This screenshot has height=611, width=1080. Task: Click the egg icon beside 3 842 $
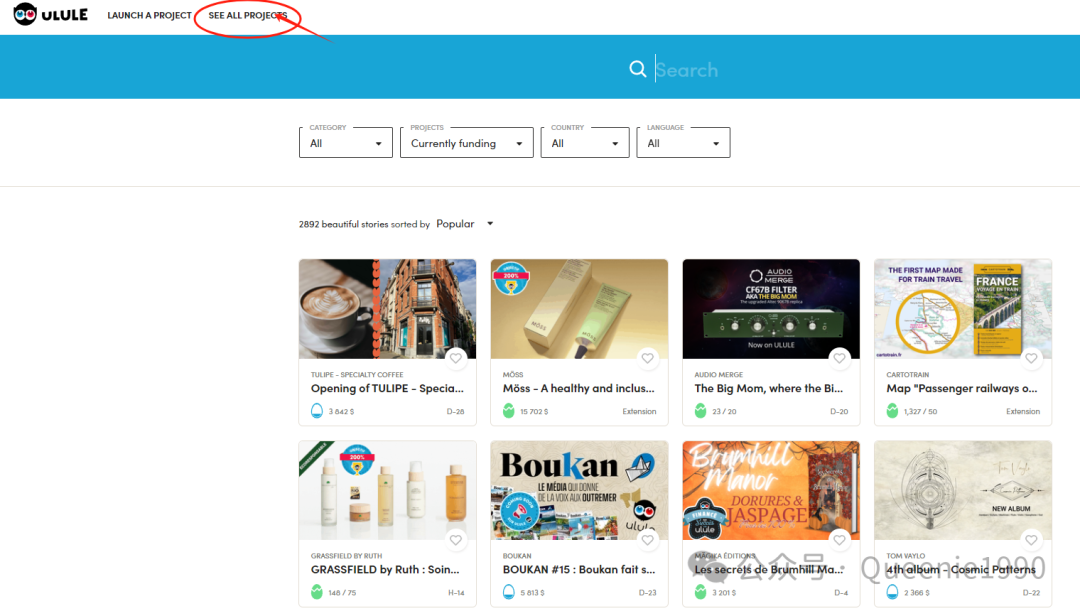click(x=317, y=411)
